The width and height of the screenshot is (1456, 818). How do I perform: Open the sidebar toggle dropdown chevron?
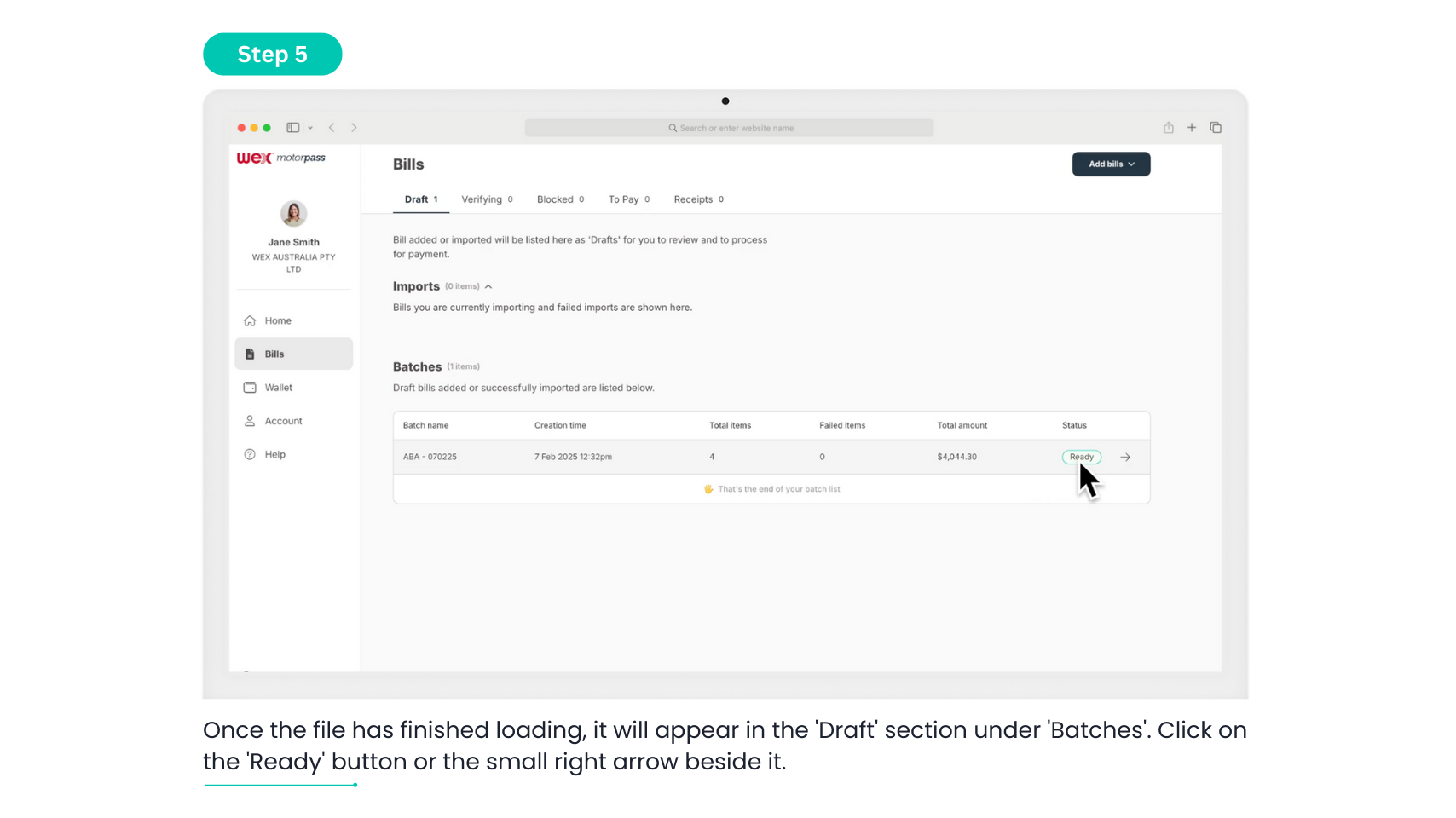pos(310,128)
